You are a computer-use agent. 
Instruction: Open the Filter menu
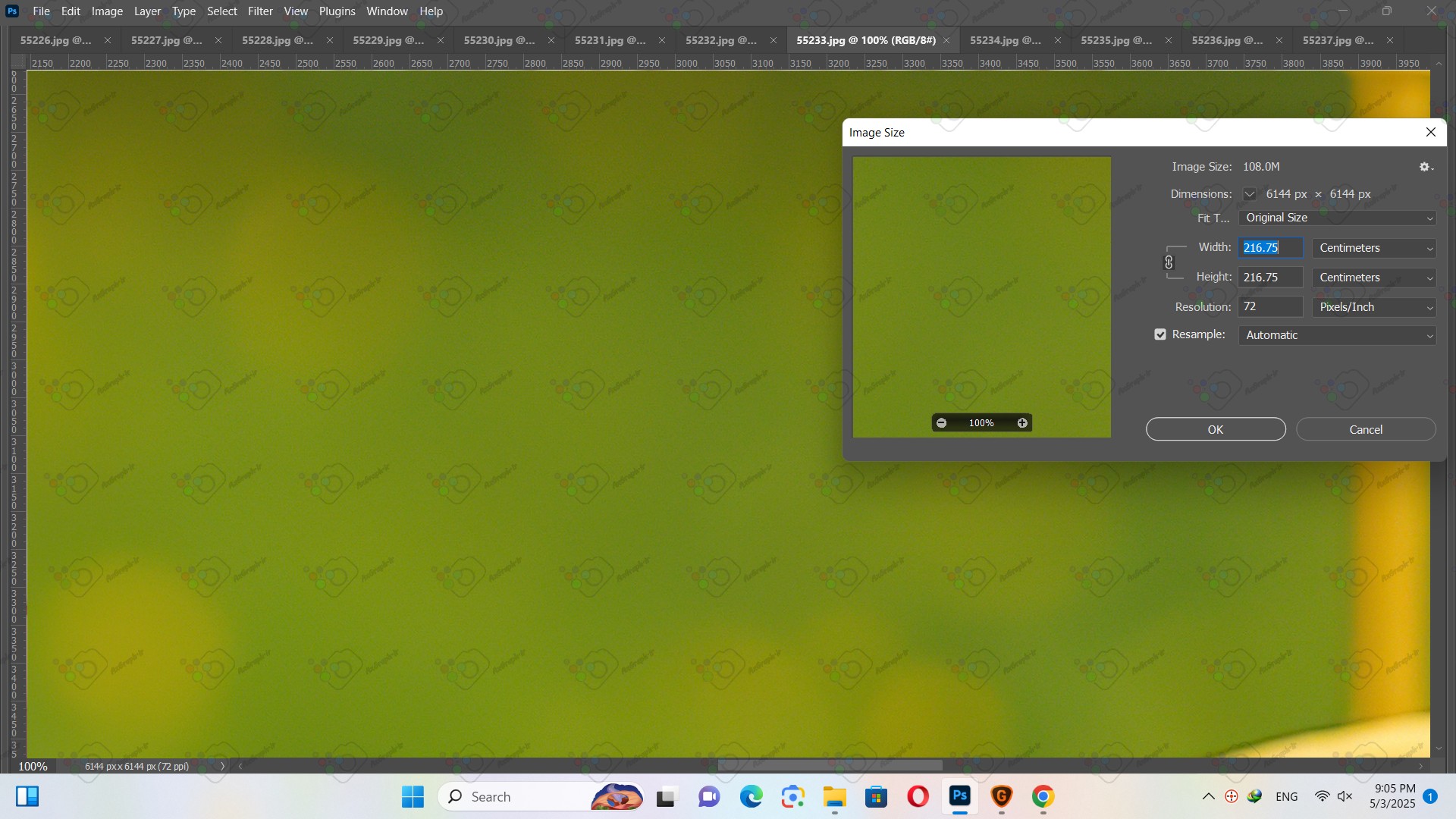[260, 11]
